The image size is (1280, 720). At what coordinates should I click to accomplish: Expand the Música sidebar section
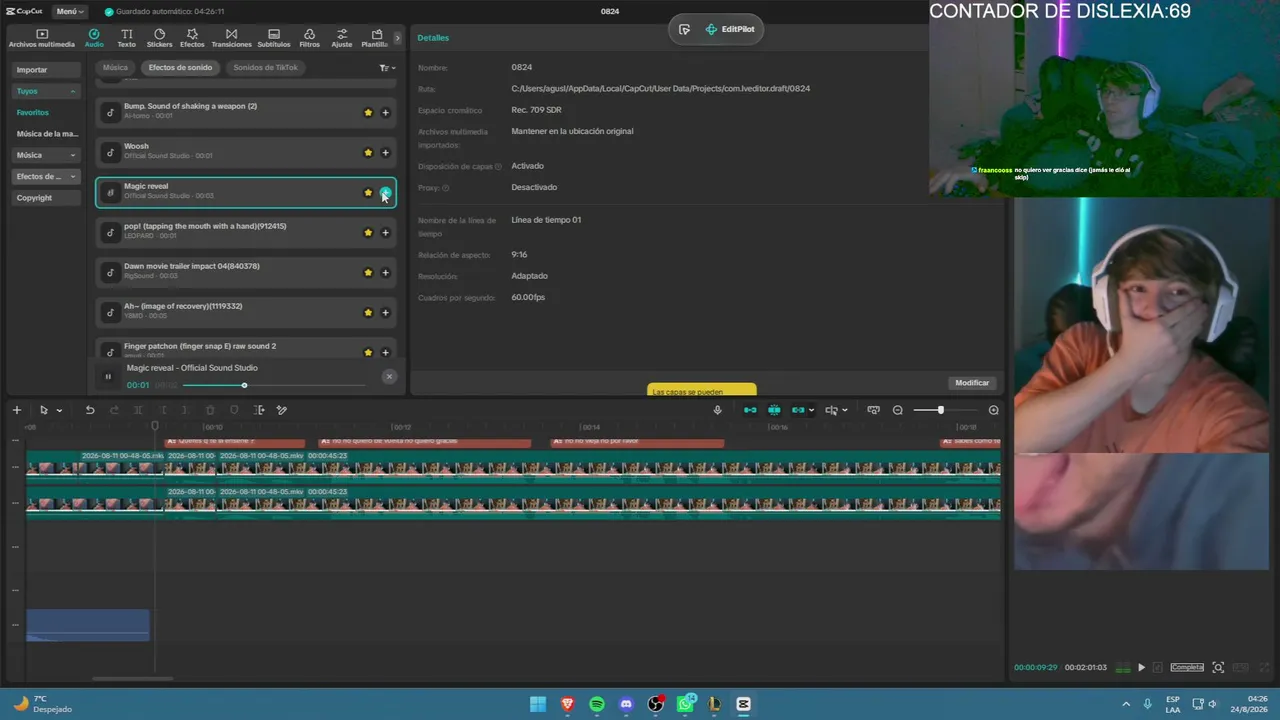46,155
